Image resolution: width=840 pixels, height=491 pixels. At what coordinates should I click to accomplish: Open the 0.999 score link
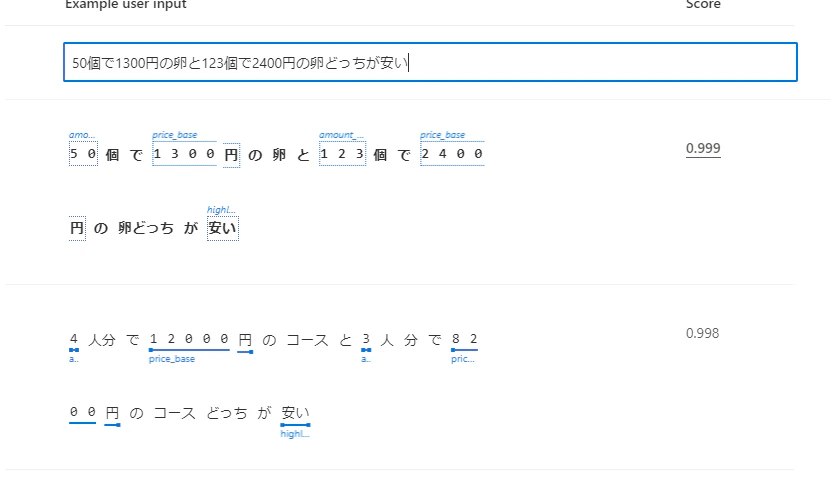[x=703, y=148]
